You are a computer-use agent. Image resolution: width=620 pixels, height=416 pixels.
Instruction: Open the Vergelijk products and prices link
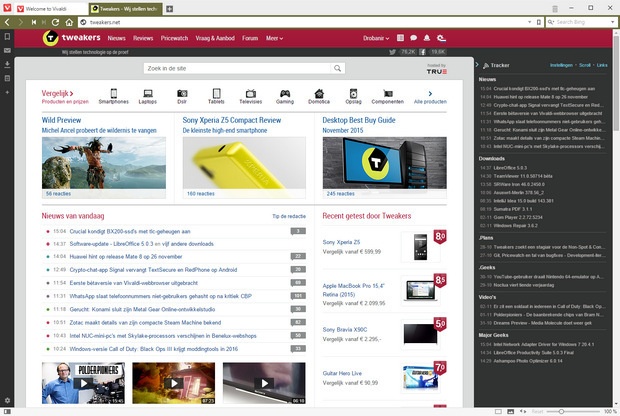pos(65,97)
